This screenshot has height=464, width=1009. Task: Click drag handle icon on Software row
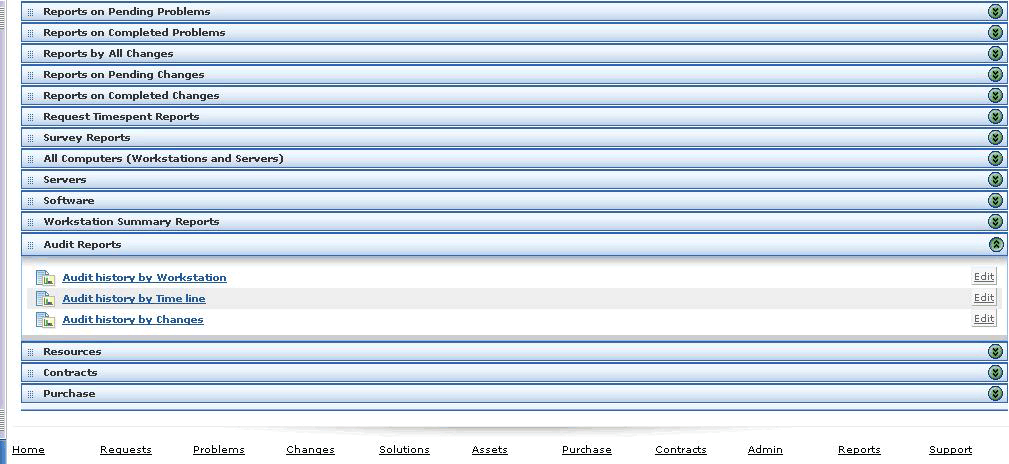pos(30,201)
